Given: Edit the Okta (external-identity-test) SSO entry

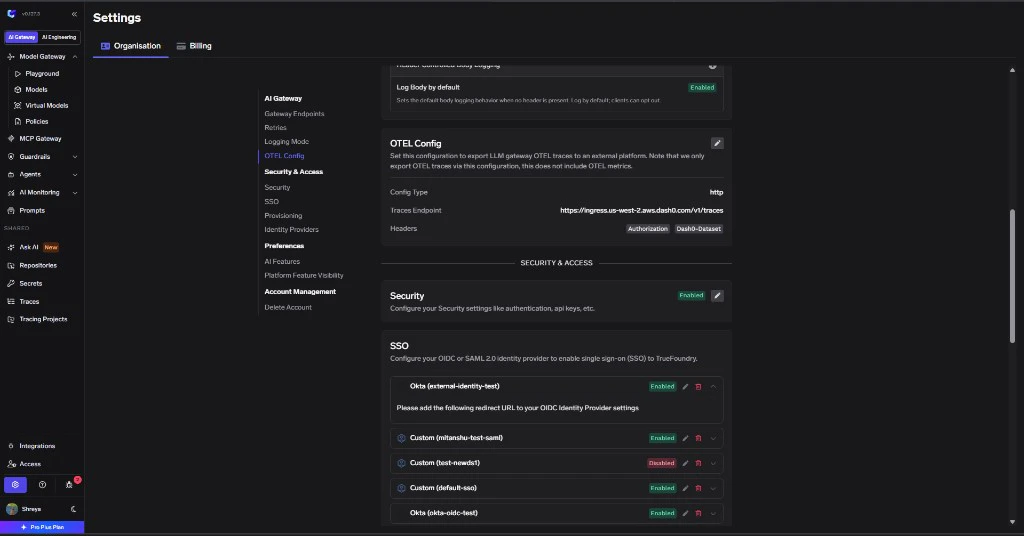Looking at the screenshot, I should click(685, 386).
